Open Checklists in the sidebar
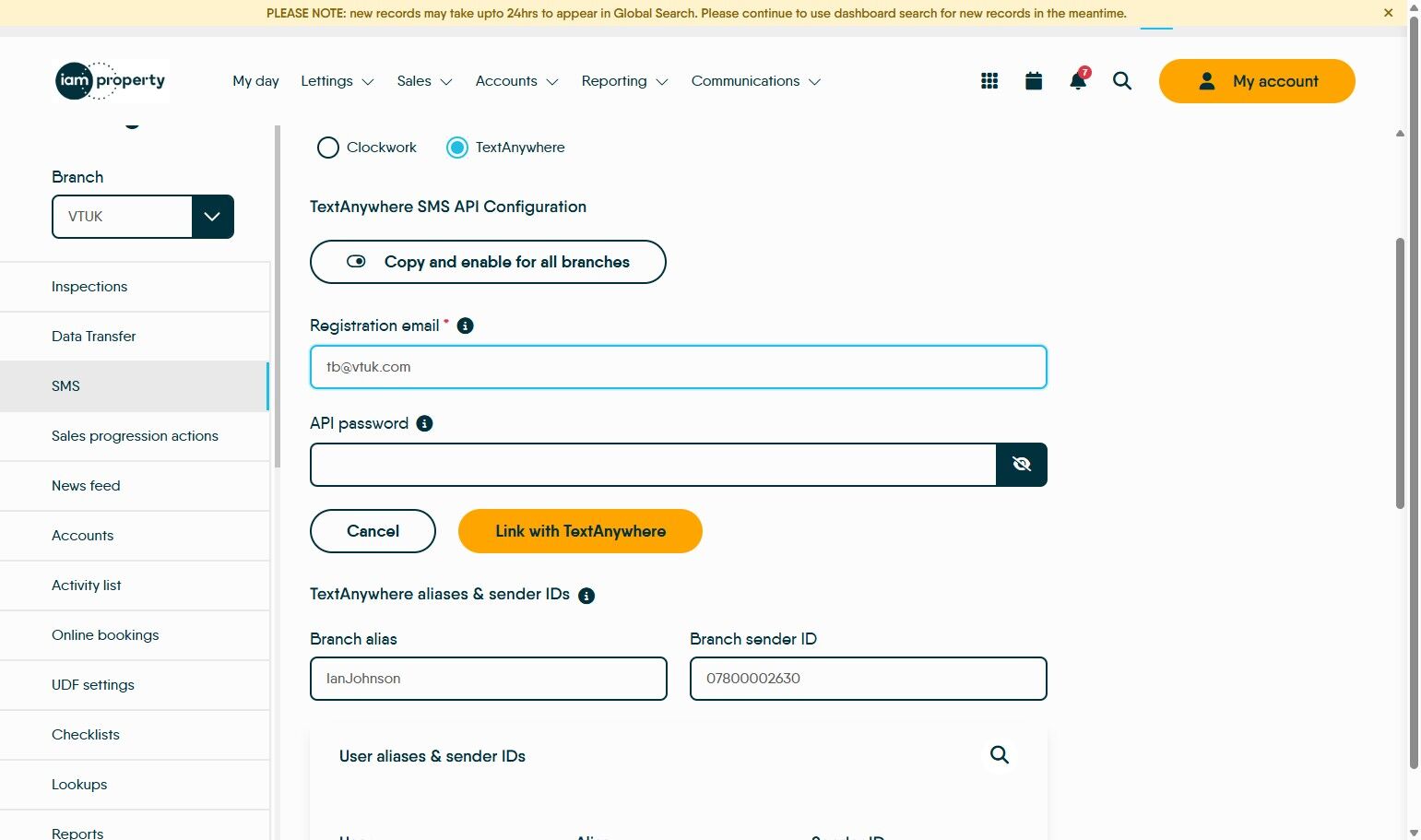 pyautogui.click(x=135, y=735)
